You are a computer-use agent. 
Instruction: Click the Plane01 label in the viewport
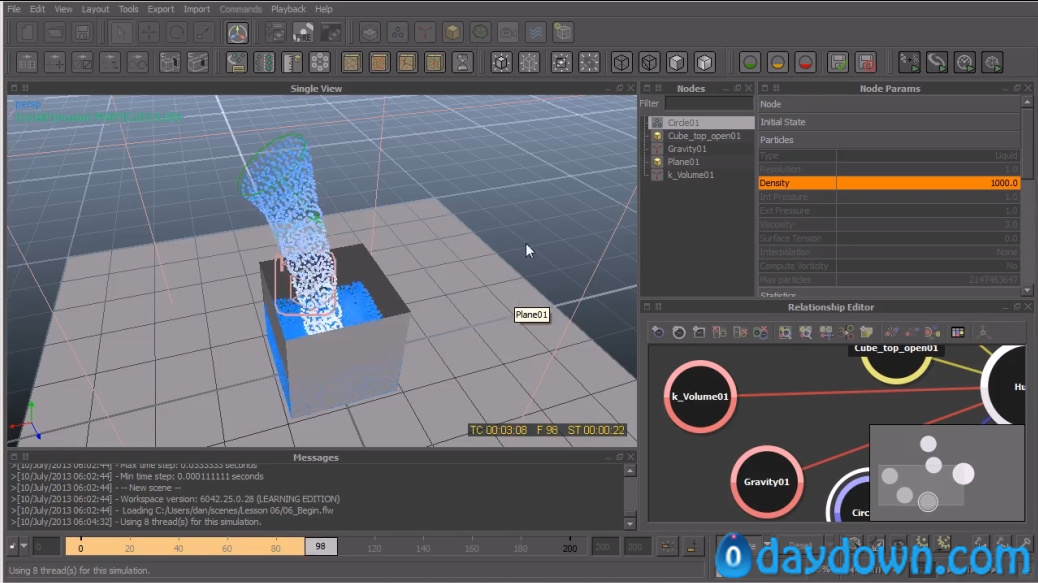[532, 315]
